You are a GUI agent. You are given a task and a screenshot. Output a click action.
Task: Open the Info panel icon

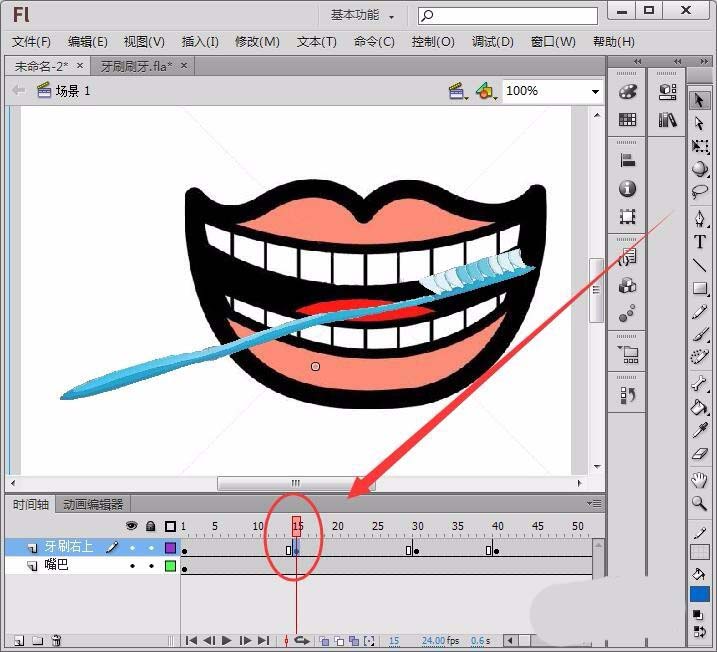tap(628, 188)
